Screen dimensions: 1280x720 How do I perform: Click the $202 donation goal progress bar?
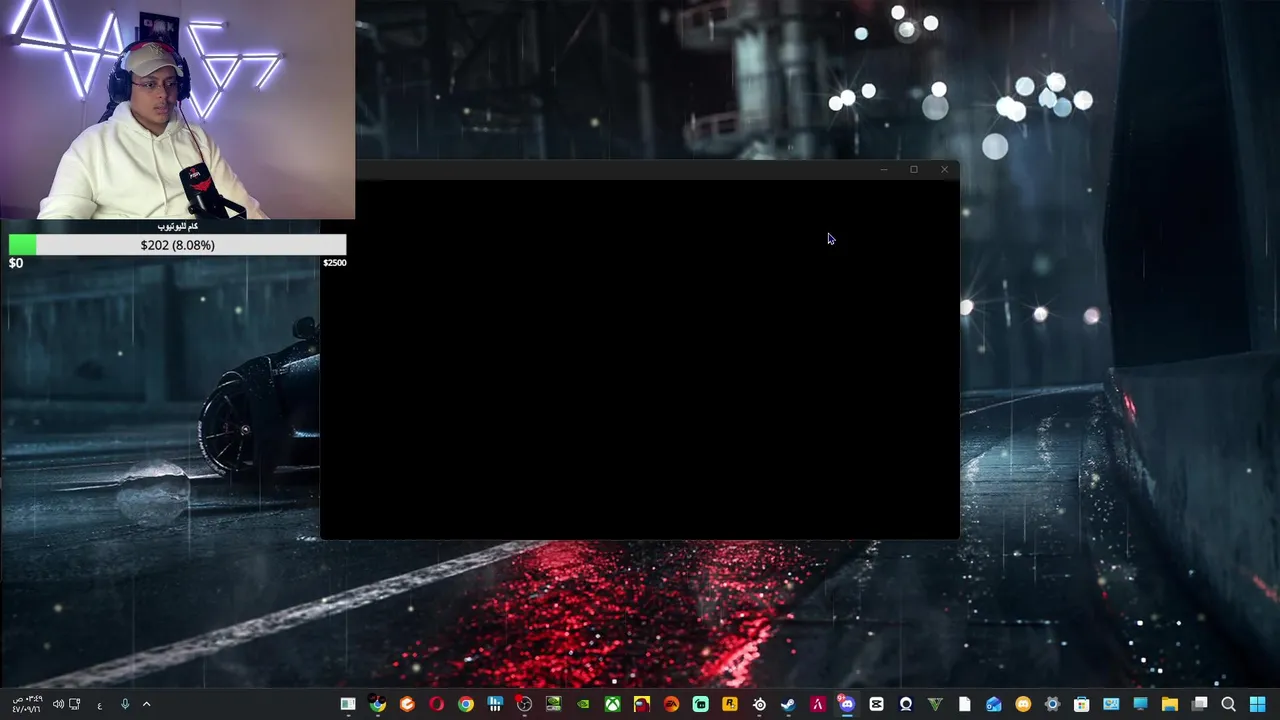177,245
